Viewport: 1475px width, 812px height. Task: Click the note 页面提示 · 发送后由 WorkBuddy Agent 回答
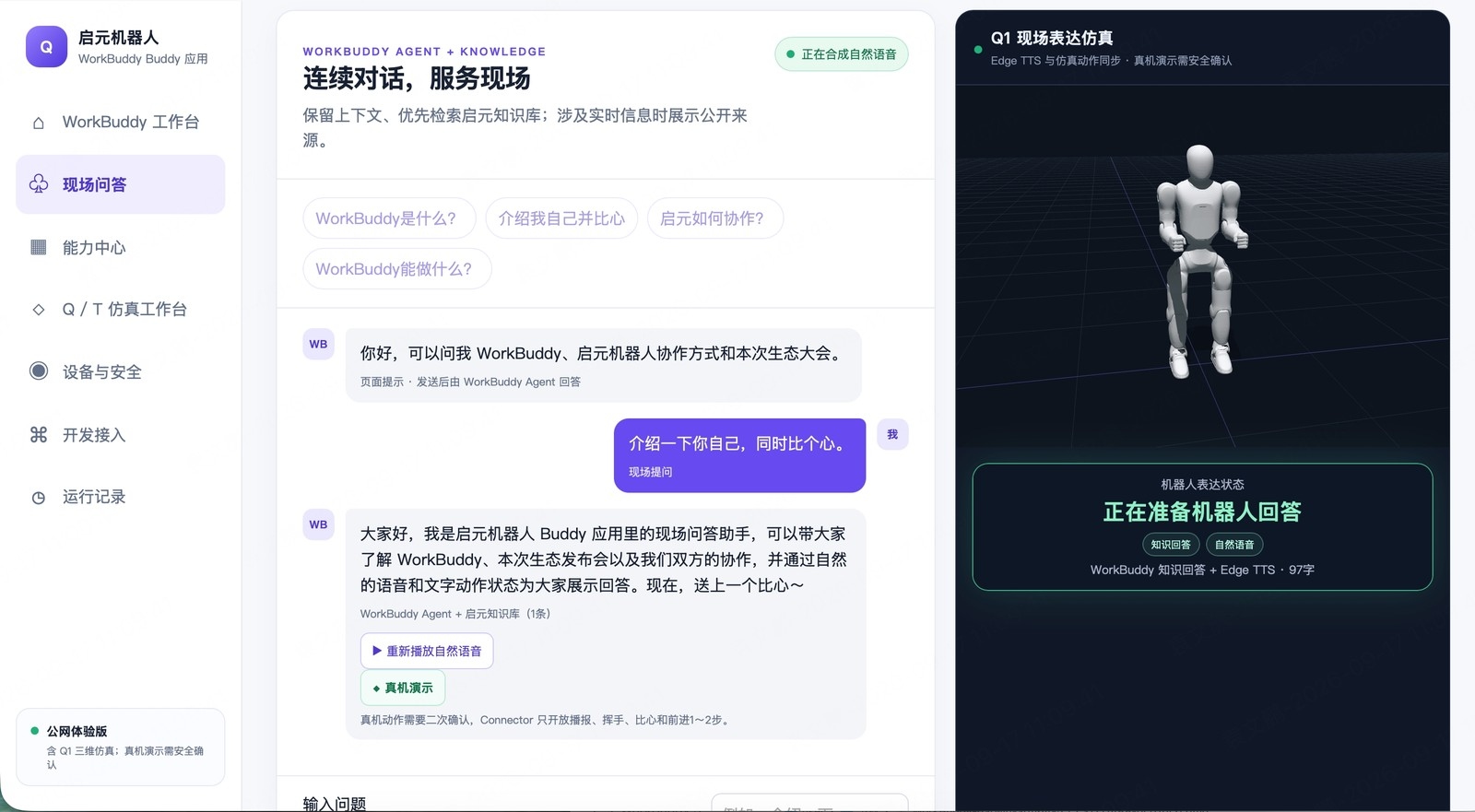pos(470,382)
